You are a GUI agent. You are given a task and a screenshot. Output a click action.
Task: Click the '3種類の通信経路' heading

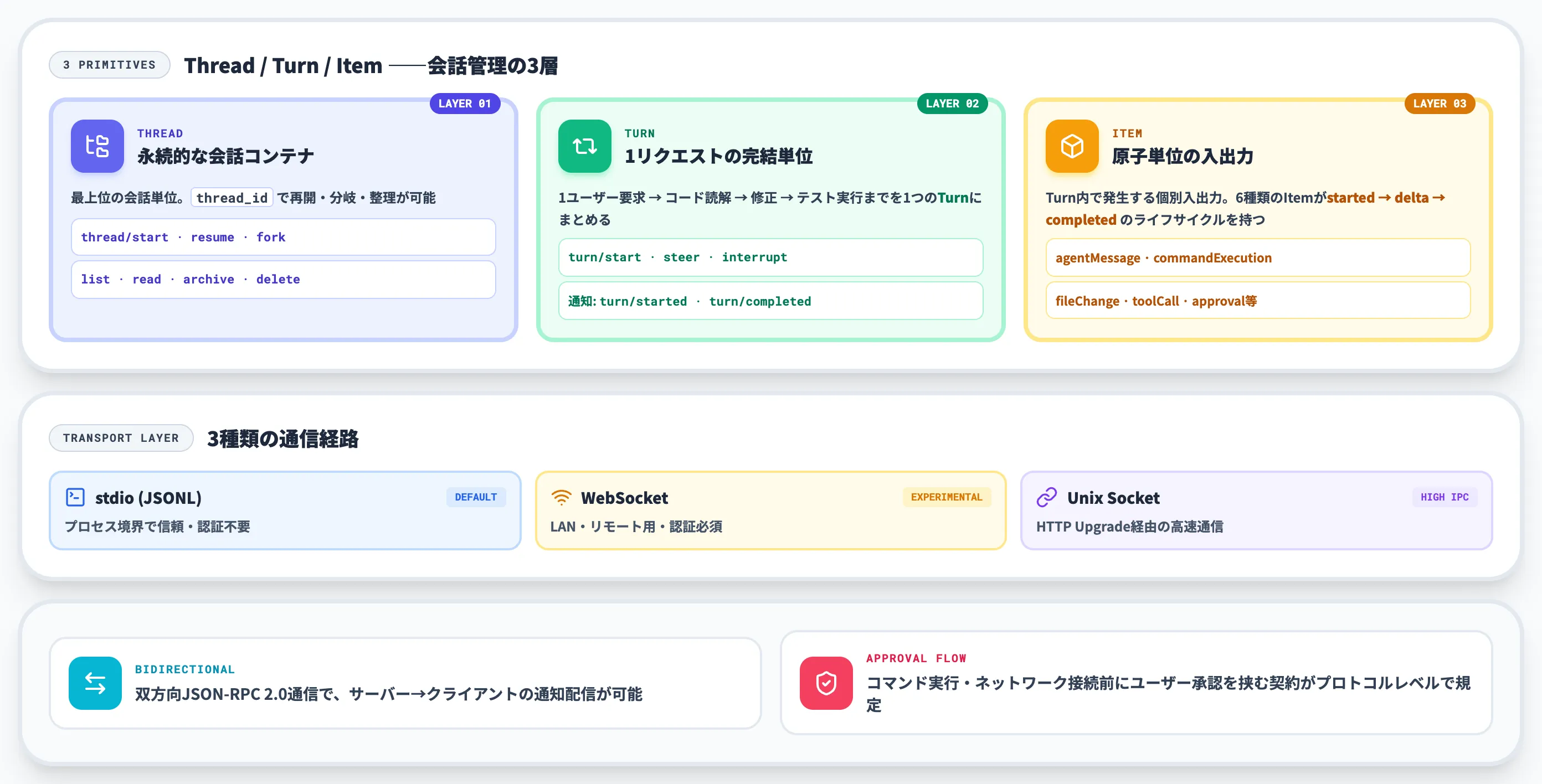[x=282, y=438]
